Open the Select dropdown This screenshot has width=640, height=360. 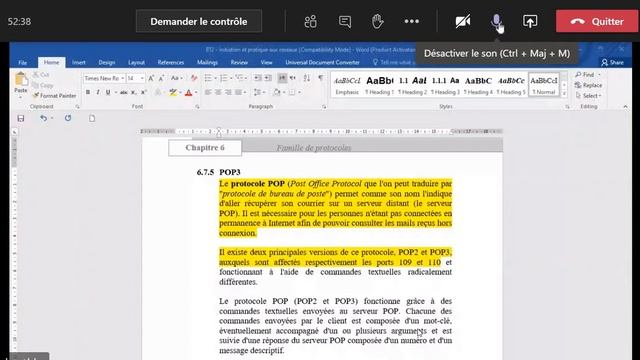tap(588, 96)
